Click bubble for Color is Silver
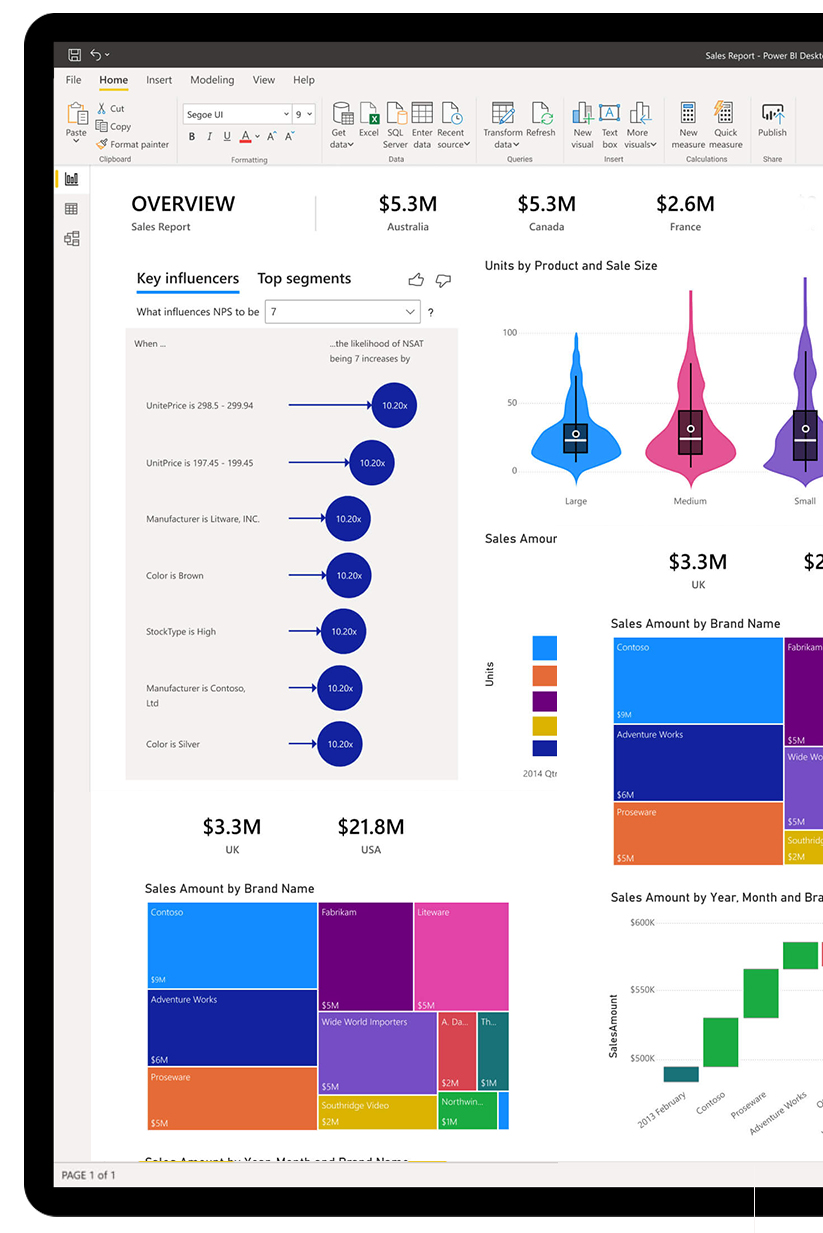 pos(339,744)
